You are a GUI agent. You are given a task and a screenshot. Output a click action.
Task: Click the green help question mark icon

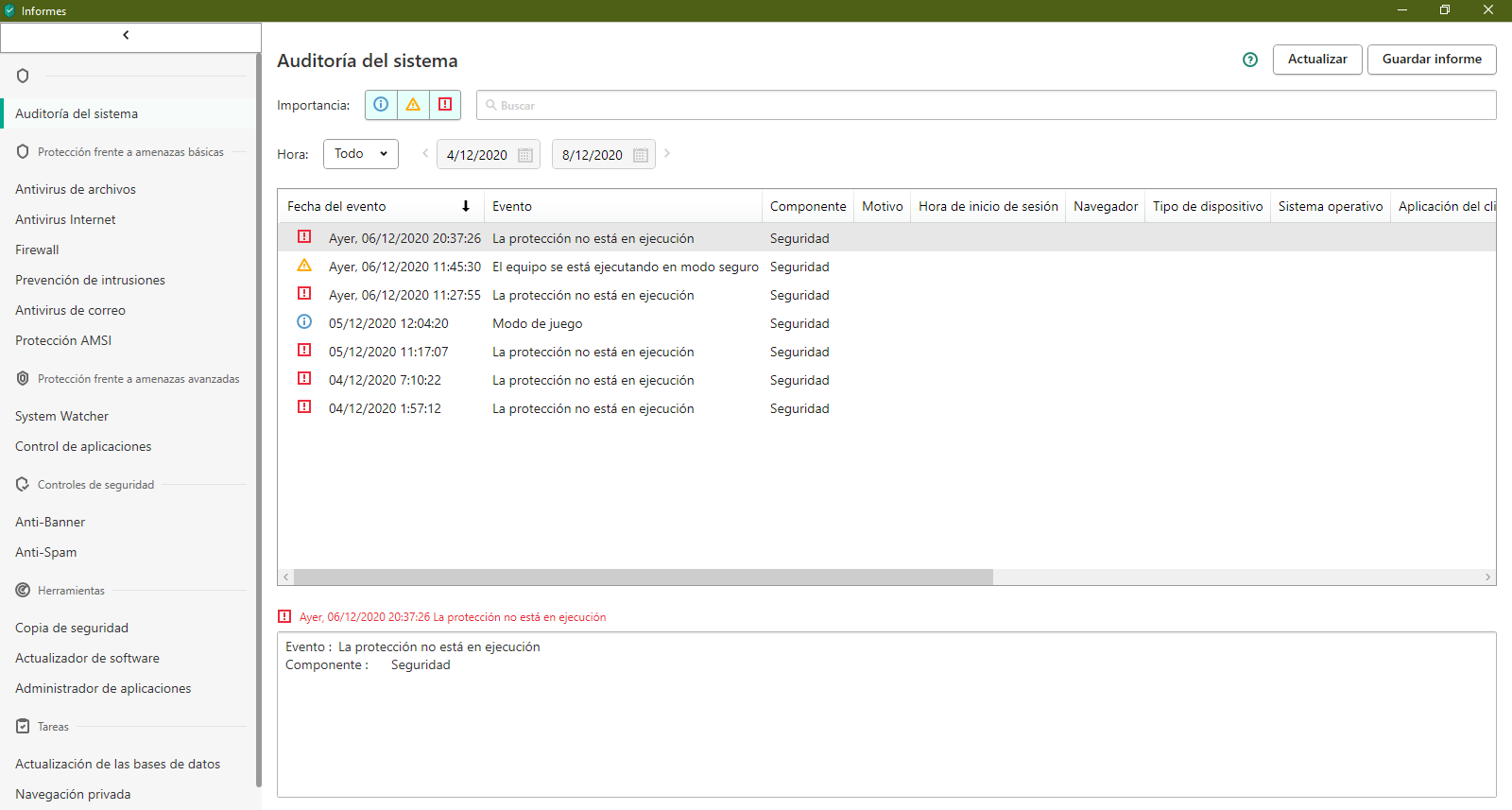pos(1250,60)
